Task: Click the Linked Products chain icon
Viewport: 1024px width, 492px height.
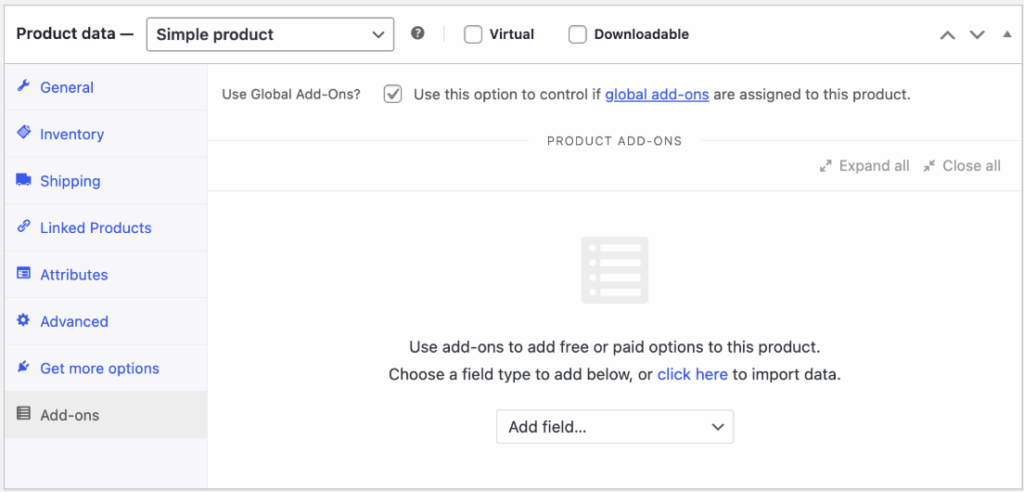Action: click(24, 227)
